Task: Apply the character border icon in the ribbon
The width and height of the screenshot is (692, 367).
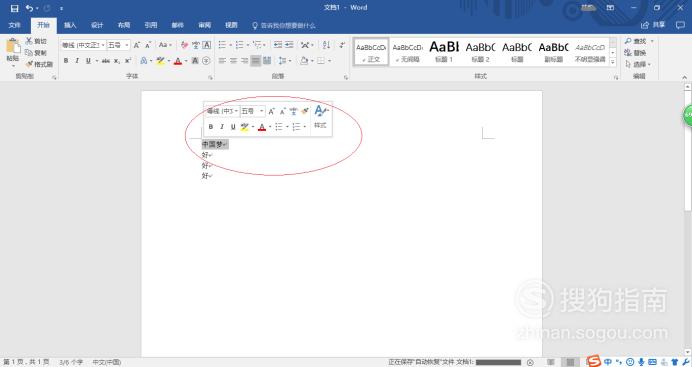Action: point(206,45)
